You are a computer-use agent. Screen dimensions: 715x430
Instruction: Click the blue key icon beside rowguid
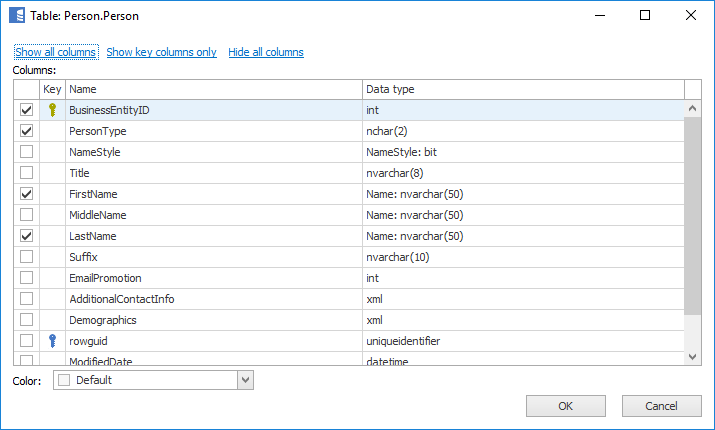[53, 341]
